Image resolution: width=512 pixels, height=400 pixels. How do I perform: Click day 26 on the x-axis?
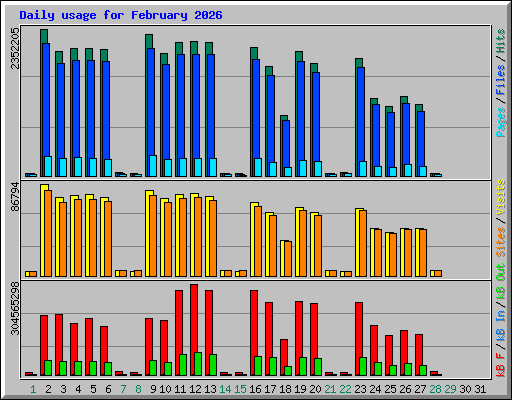coord(405,389)
